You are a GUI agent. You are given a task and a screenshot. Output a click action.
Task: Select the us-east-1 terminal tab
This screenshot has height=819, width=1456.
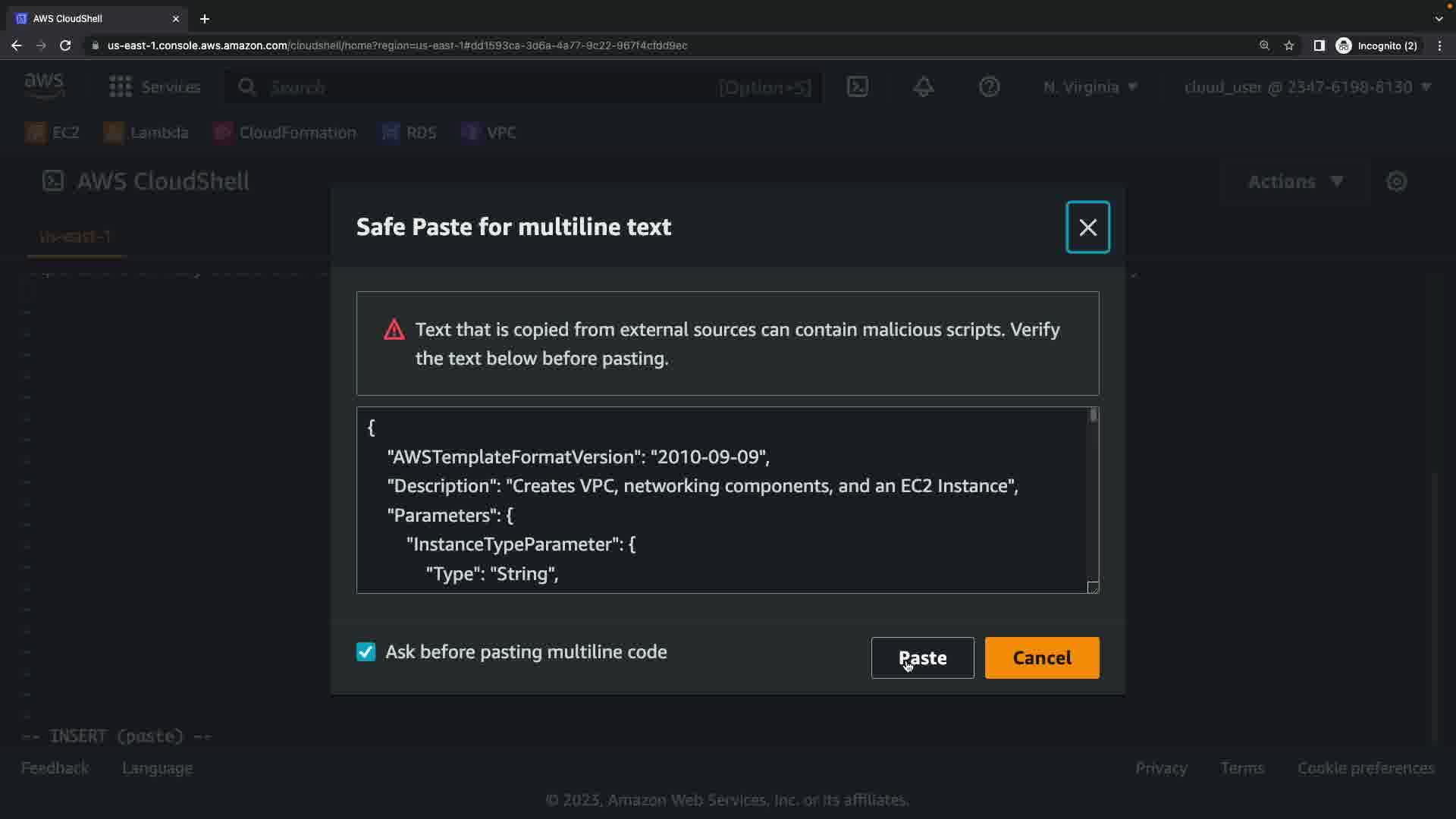[75, 237]
